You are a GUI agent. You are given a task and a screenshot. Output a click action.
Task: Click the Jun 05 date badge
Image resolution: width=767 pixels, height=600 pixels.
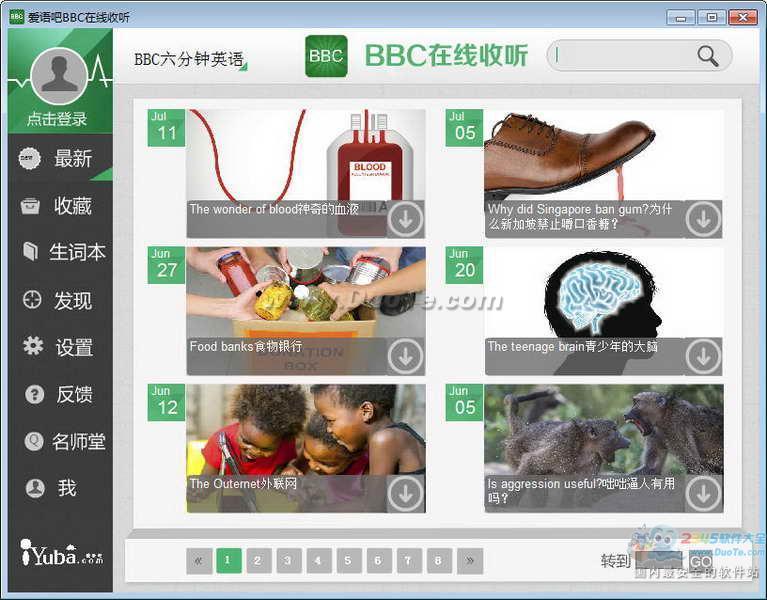point(464,402)
